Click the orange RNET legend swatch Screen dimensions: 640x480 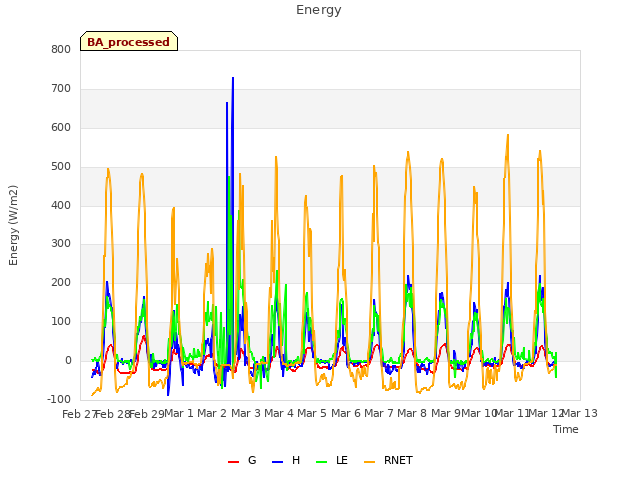tap(369, 462)
